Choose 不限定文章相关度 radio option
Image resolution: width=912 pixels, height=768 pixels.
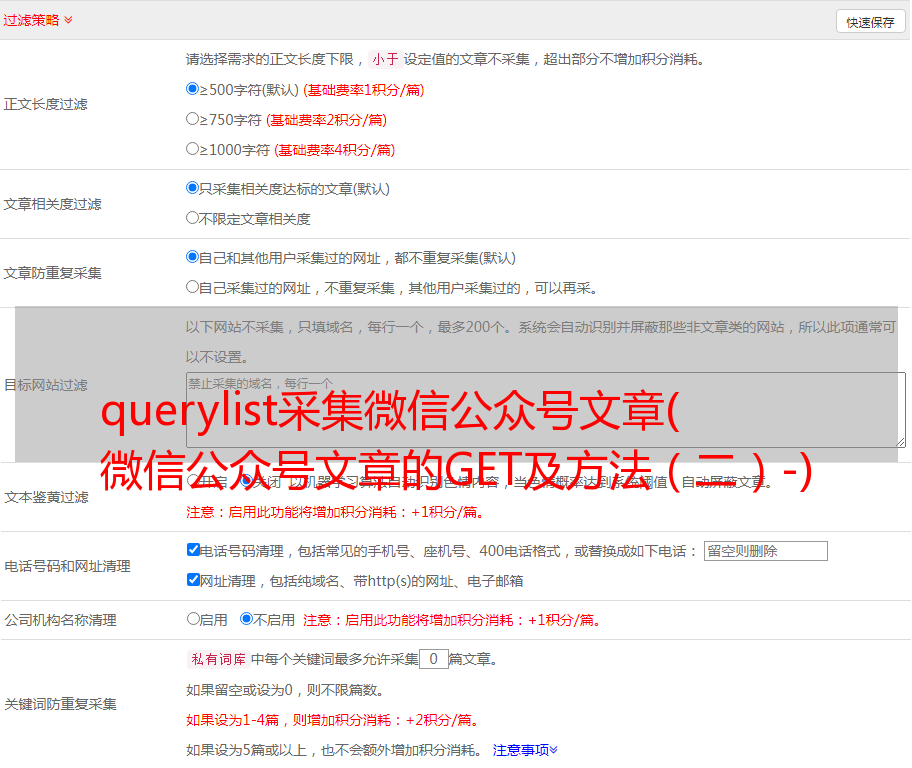coord(192,218)
